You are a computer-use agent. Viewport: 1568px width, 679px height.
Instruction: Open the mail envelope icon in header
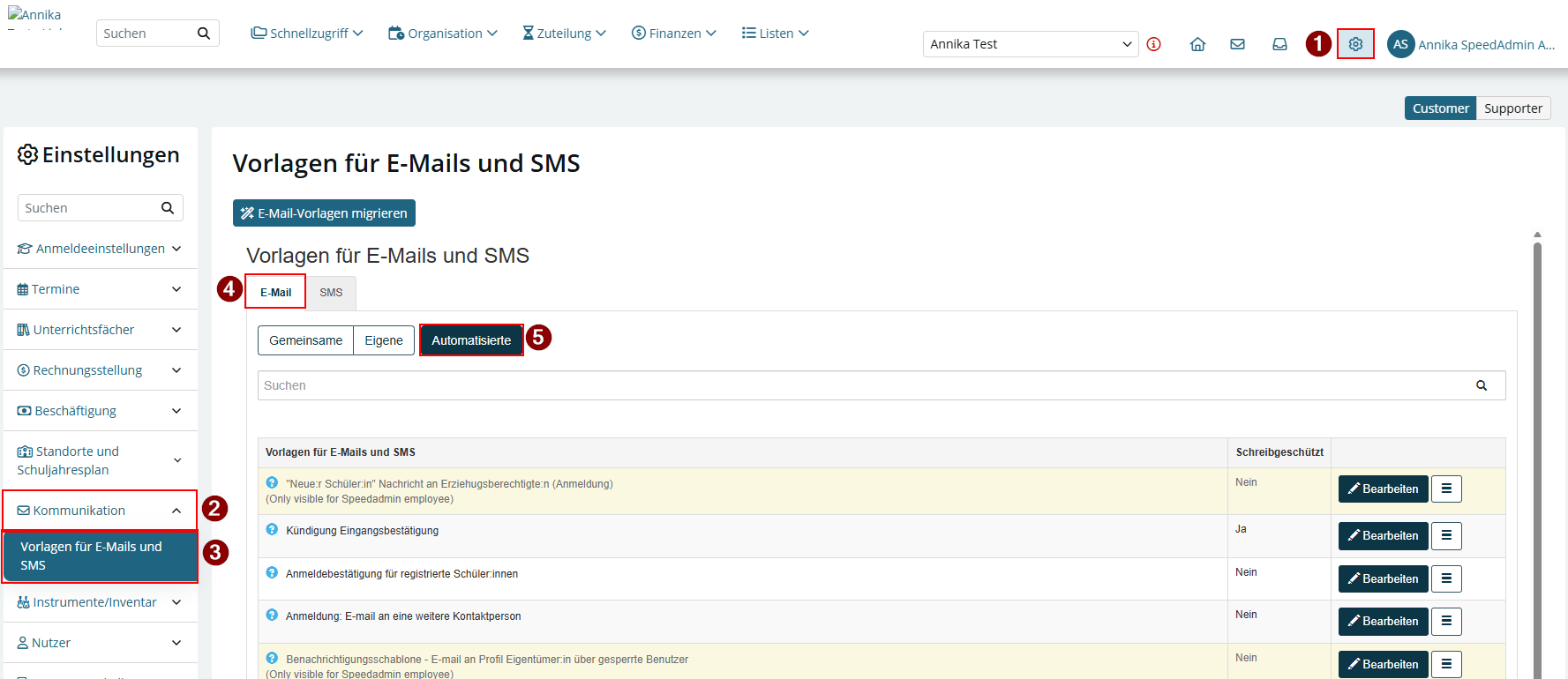1238,44
